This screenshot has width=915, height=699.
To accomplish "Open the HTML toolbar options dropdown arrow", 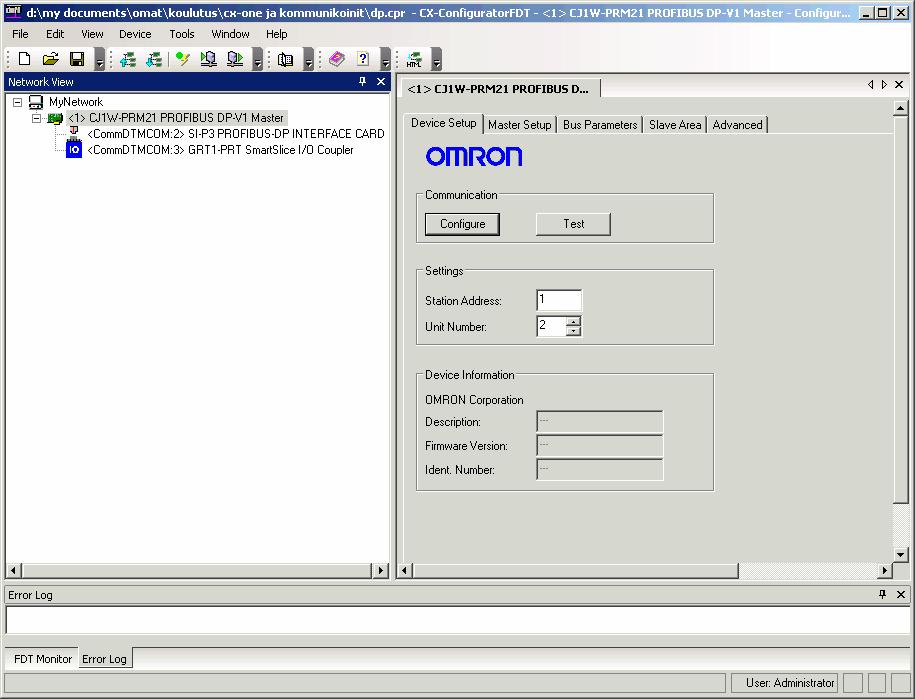I will 436,59.
